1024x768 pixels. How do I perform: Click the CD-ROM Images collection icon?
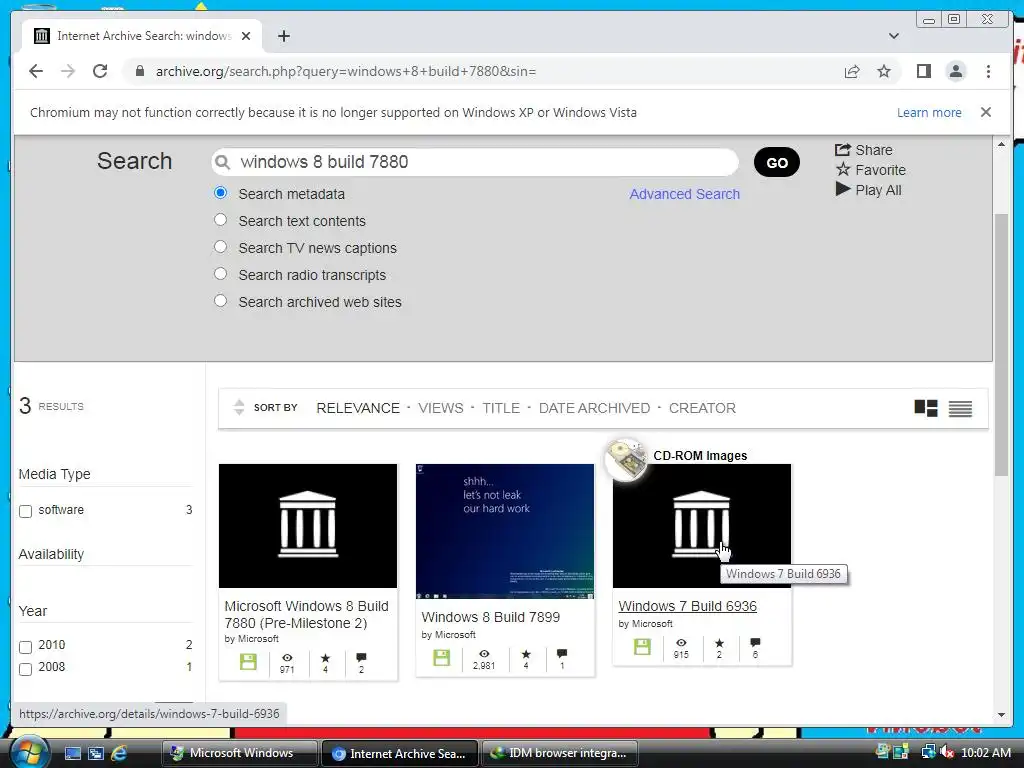tap(626, 459)
